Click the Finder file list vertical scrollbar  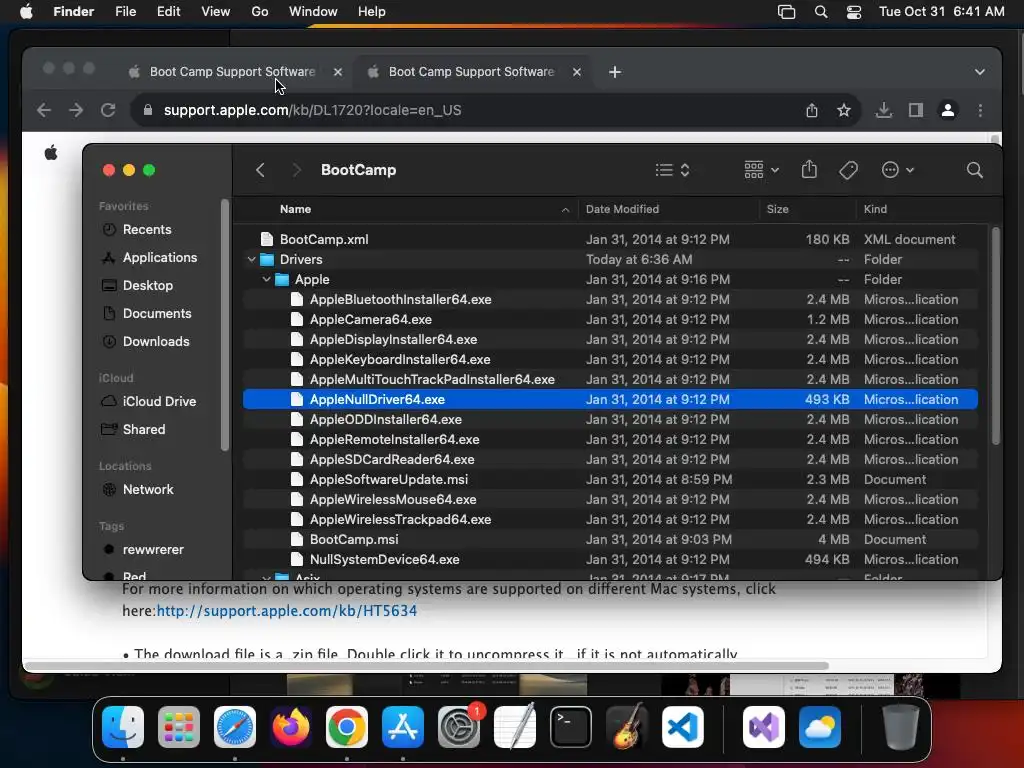[995, 336]
